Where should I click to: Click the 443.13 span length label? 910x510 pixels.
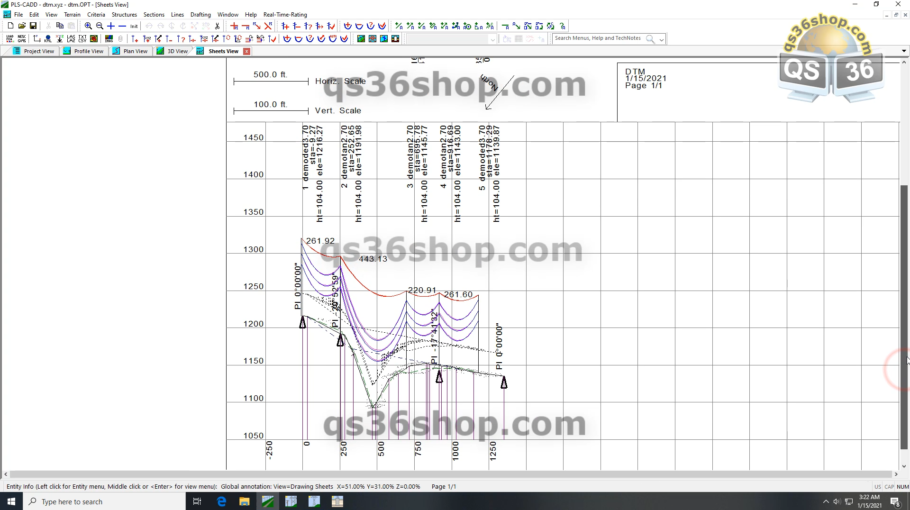point(373,259)
